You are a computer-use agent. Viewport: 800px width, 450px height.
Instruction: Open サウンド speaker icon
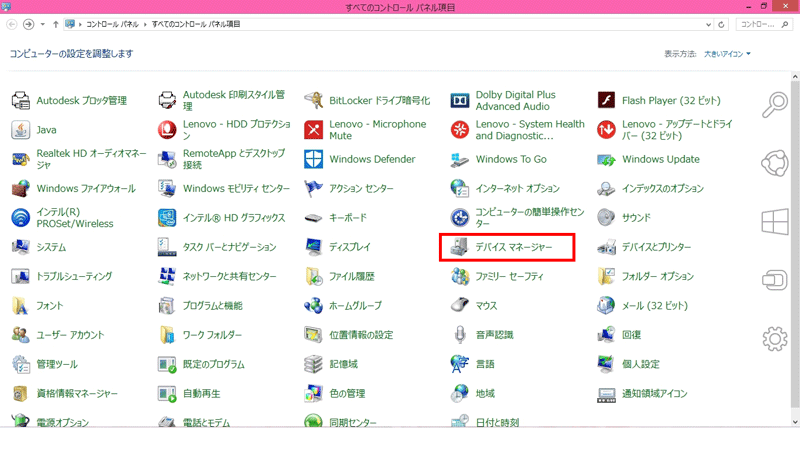(x=606, y=218)
